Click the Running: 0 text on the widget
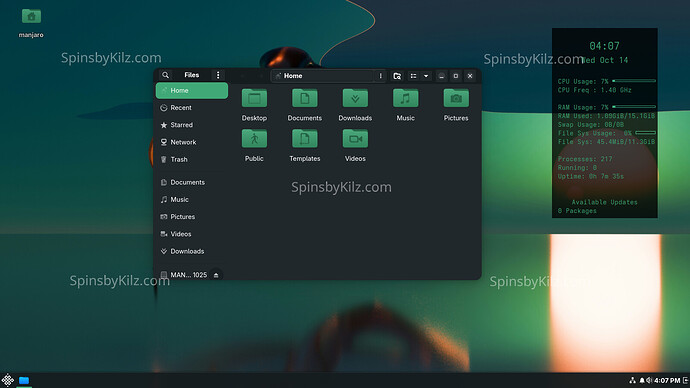 pos(577,168)
